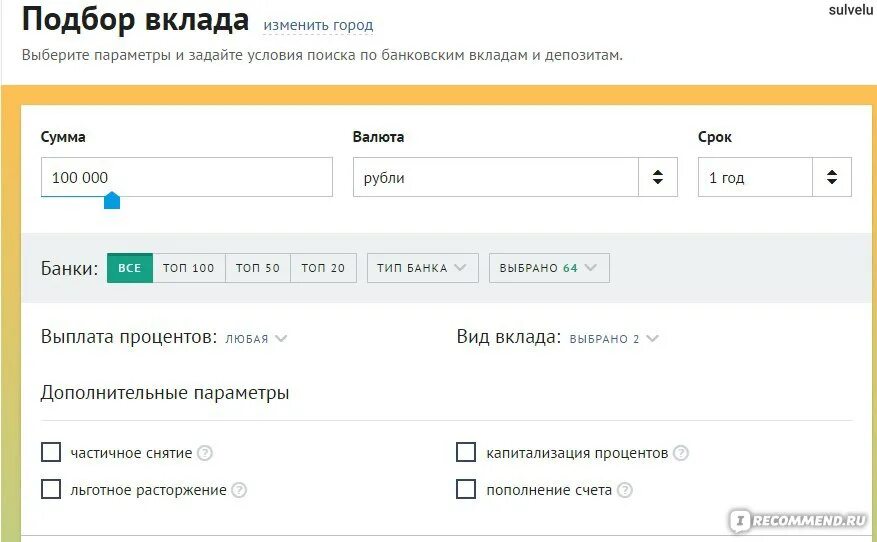Click the blue Сумма slider handle
The width and height of the screenshot is (877, 542).
pyautogui.click(x=112, y=200)
